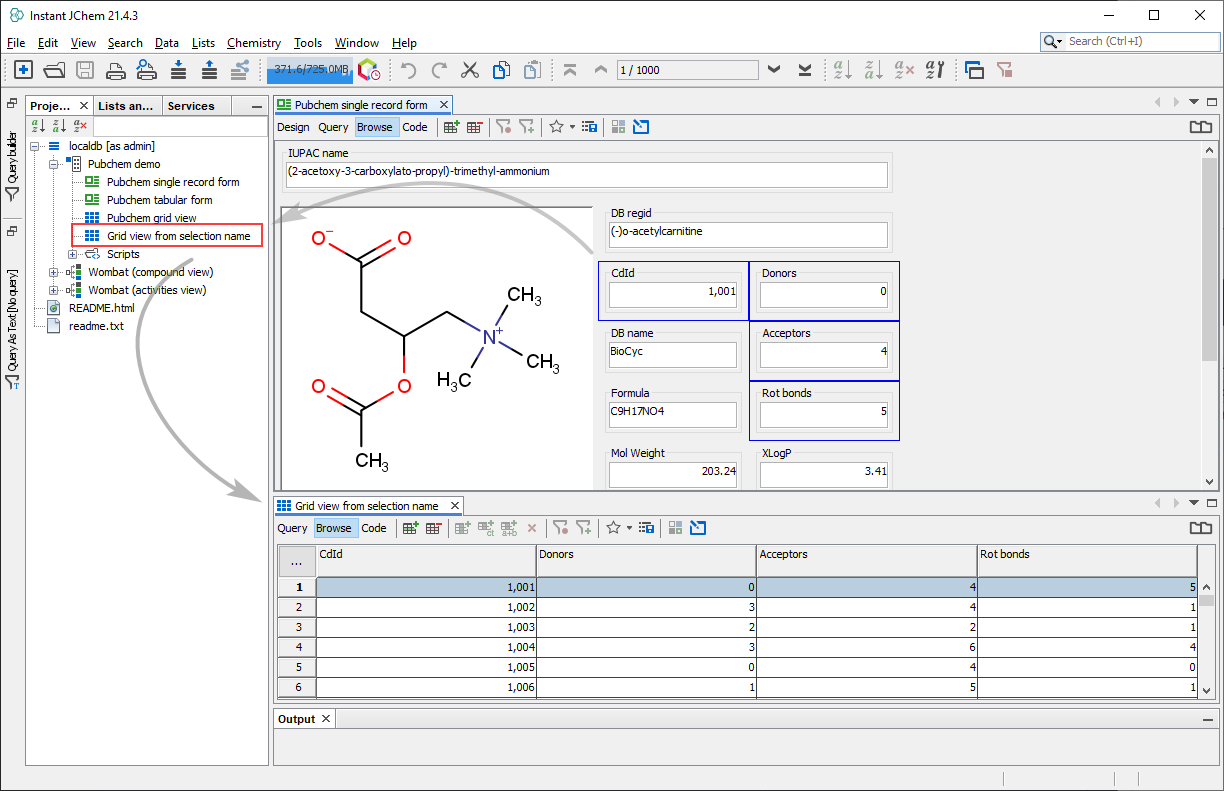1224x791 pixels.
Task: Click the Search (Ctrl+I) input box
Action: click(x=1140, y=42)
